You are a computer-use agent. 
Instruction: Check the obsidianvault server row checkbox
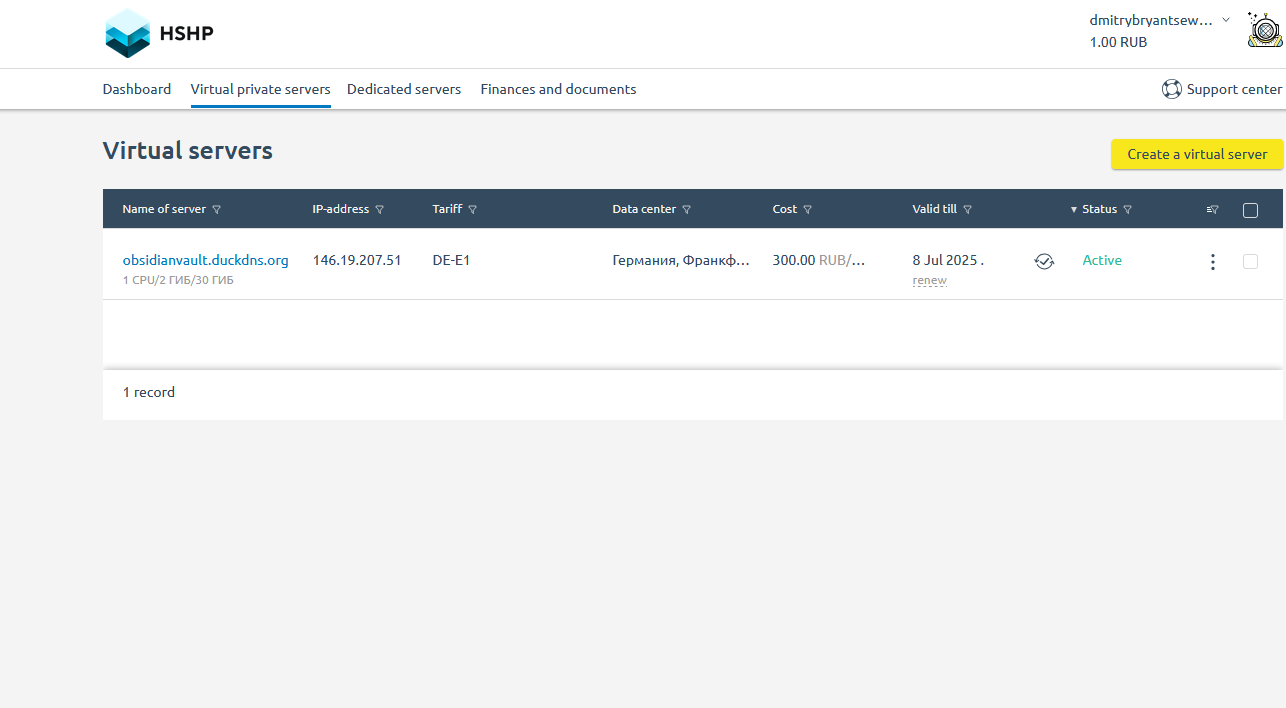[x=1250, y=261]
